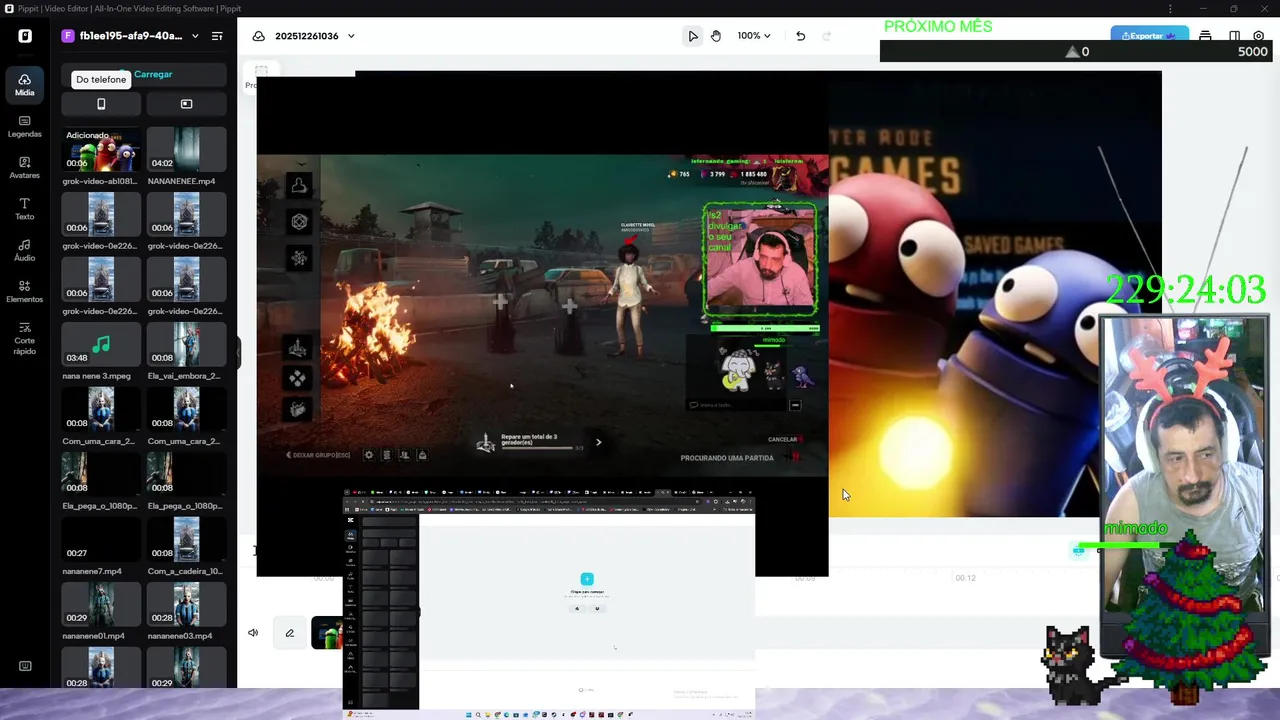Image resolution: width=1280 pixels, height=720 pixels.
Task: Select the grok-video-ab1081 added thumbnail
Action: [101, 149]
